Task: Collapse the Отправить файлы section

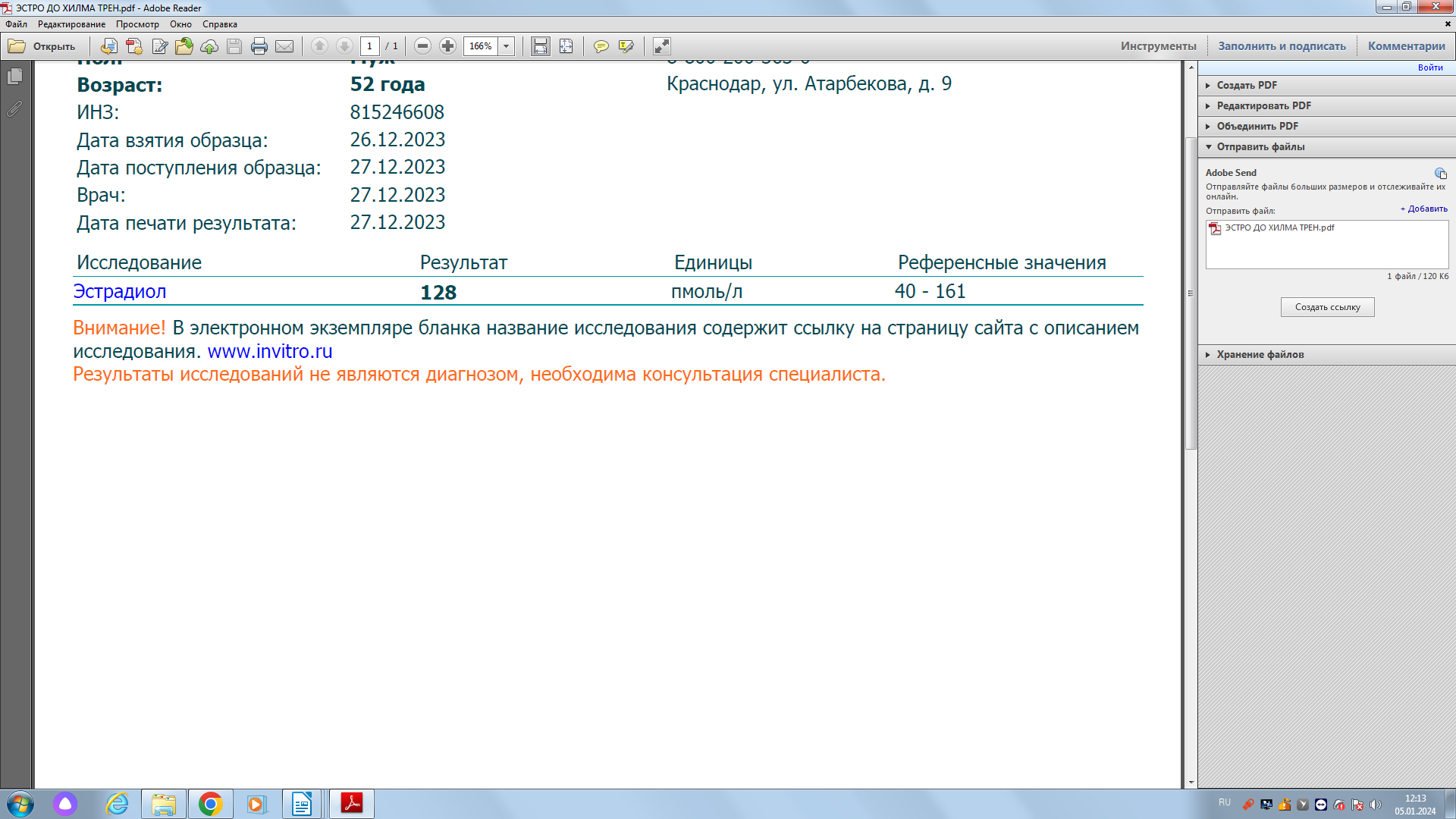Action: pyautogui.click(x=1260, y=146)
